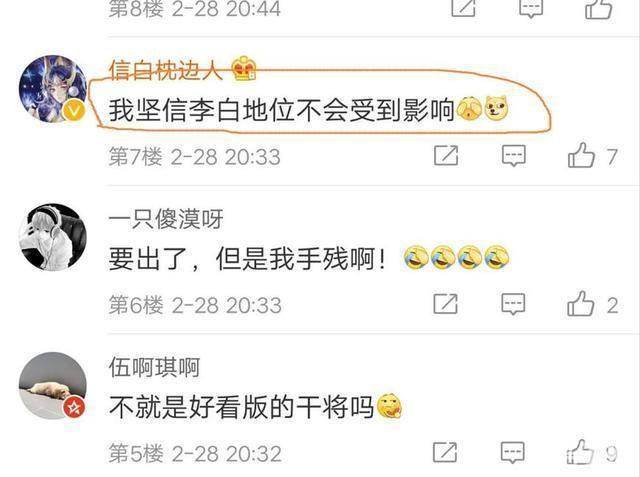Open profile of user 信白枕边人
Screen dimensions: 640x477
(165, 71)
